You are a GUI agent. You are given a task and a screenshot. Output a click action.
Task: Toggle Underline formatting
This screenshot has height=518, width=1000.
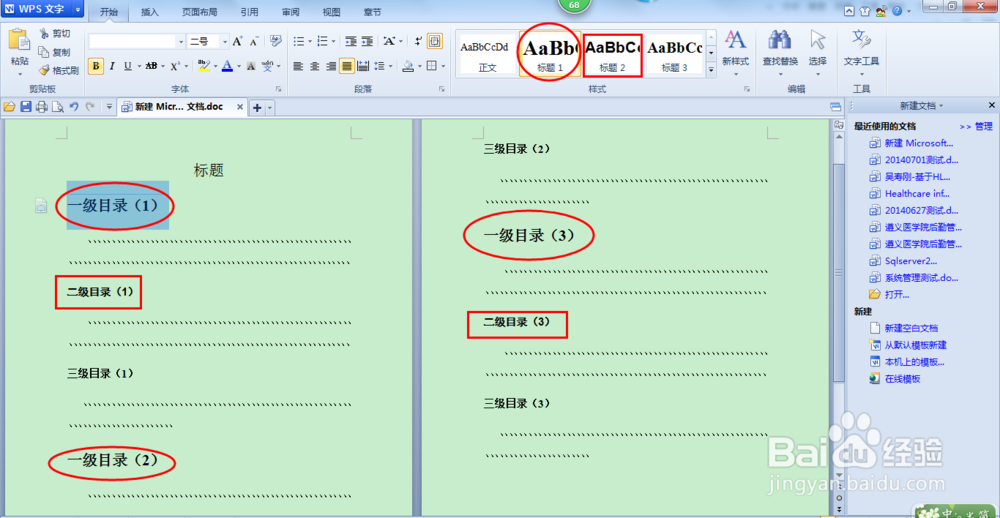point(128,66)
